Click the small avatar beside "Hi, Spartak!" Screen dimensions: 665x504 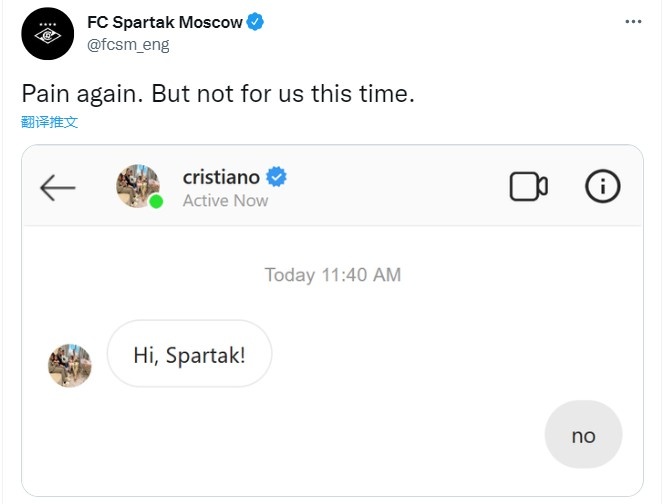70,365
